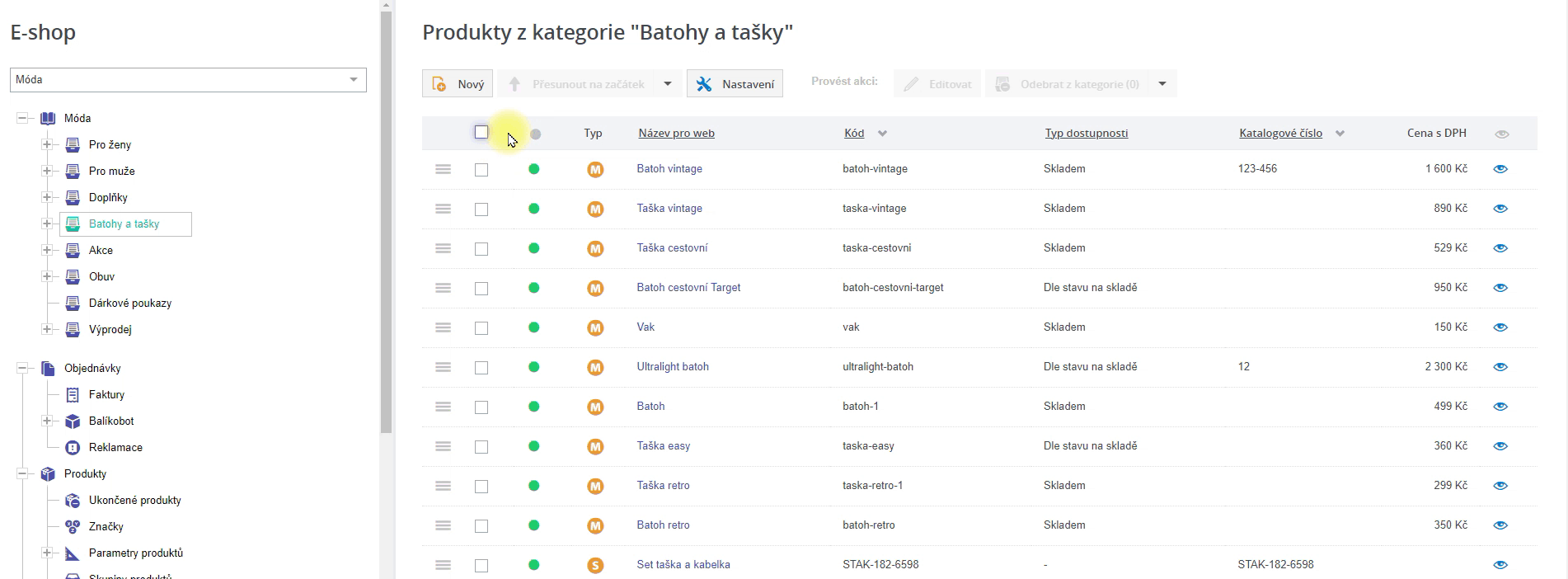Screen dimensions: 1568x579
Task: Click the green status dot for Vak
Action: (534, 327)
